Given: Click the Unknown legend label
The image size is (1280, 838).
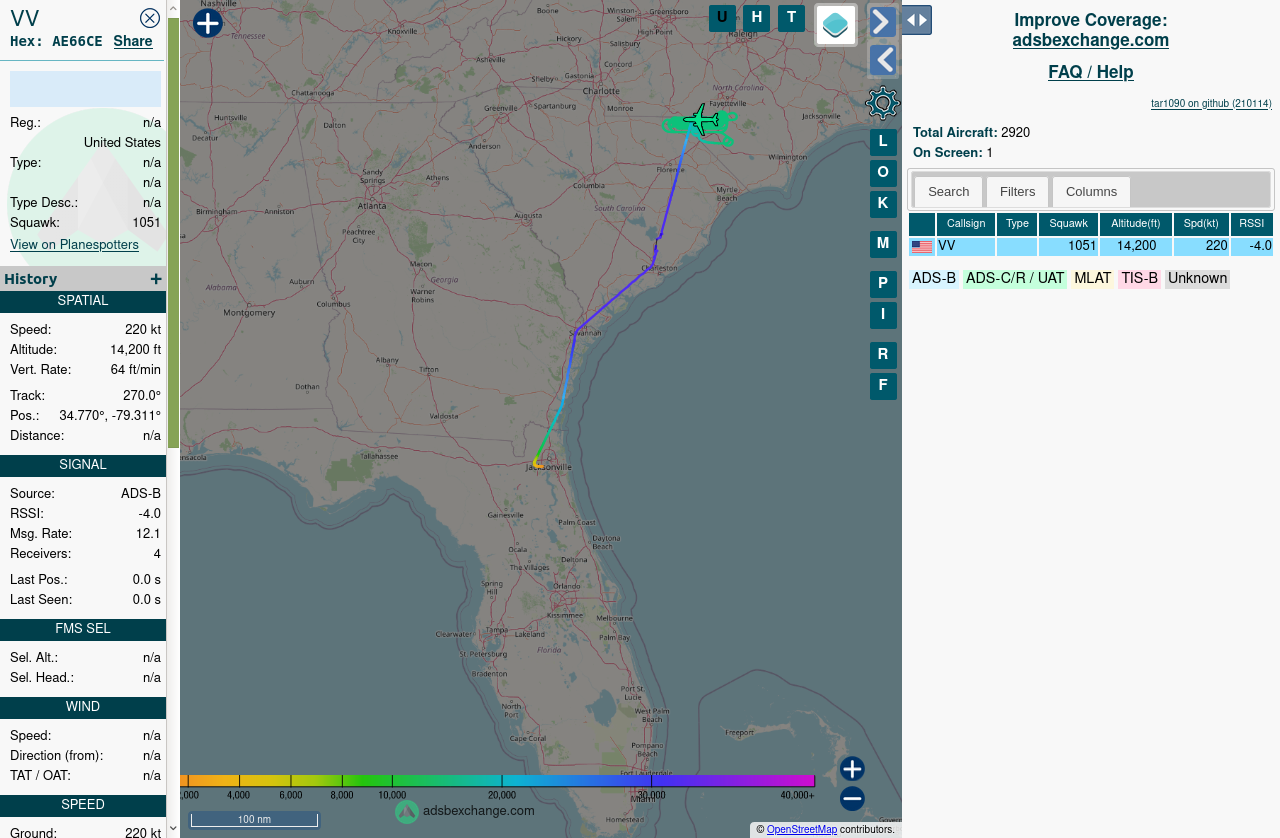Looking at the screenshot, I should click(x=1197, y=279).
